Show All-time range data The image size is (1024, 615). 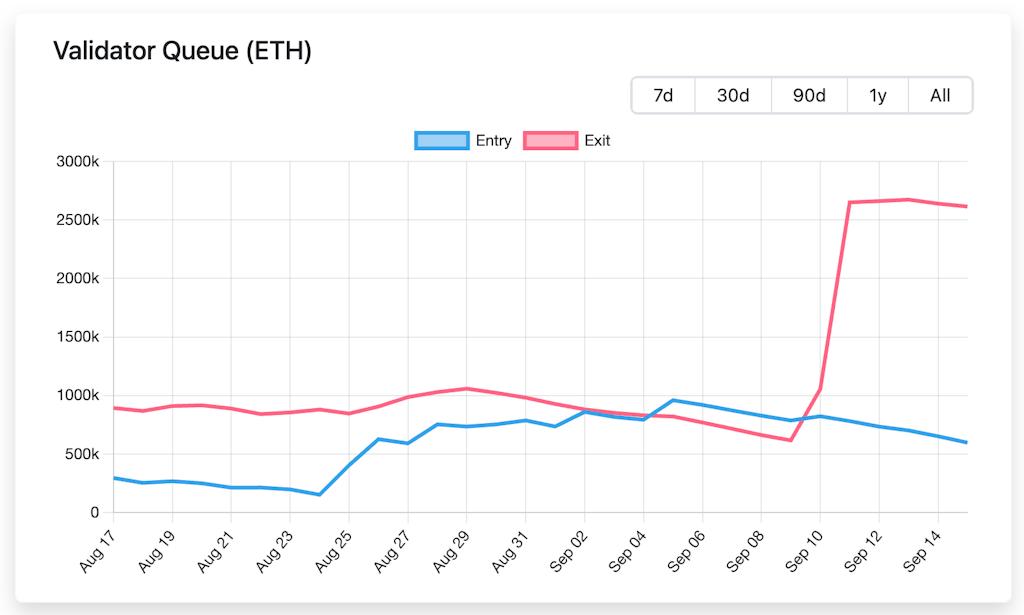(x=940, y=96)
